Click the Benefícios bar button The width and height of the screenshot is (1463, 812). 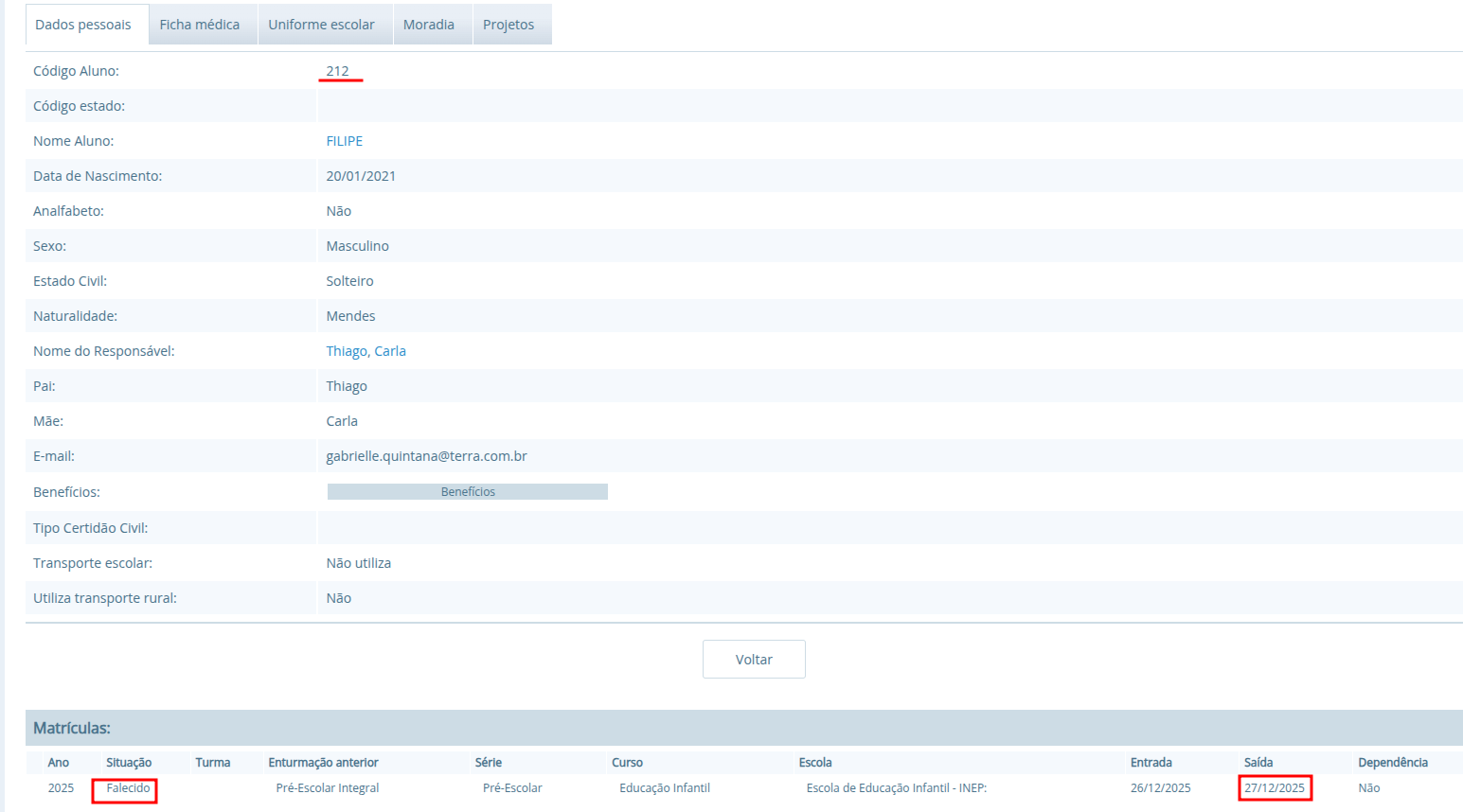pyautogui.click(x=468, y=492)
